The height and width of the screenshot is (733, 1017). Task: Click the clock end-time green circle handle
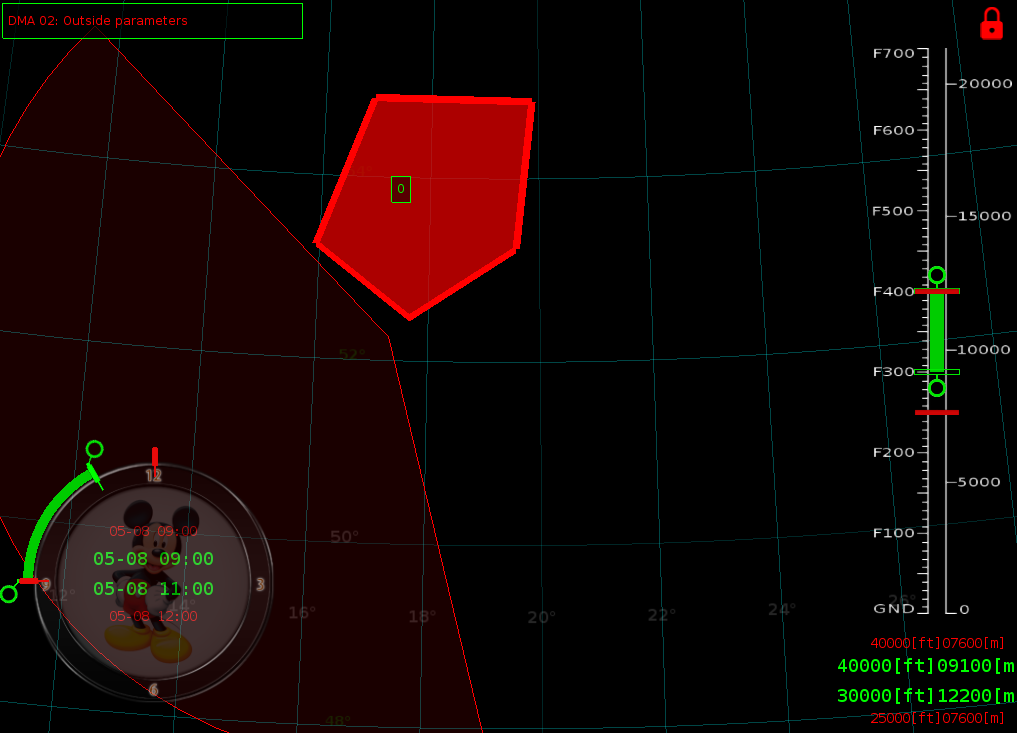[95, 449]
